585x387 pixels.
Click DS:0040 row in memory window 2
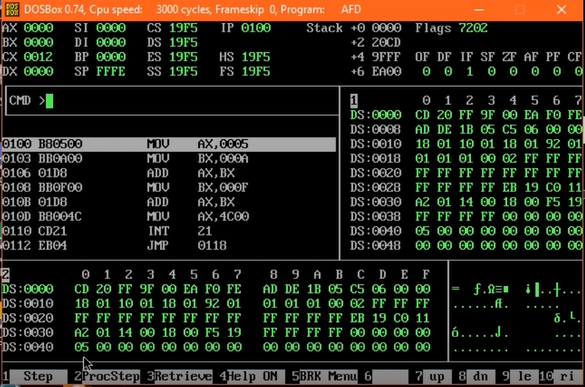216,347
